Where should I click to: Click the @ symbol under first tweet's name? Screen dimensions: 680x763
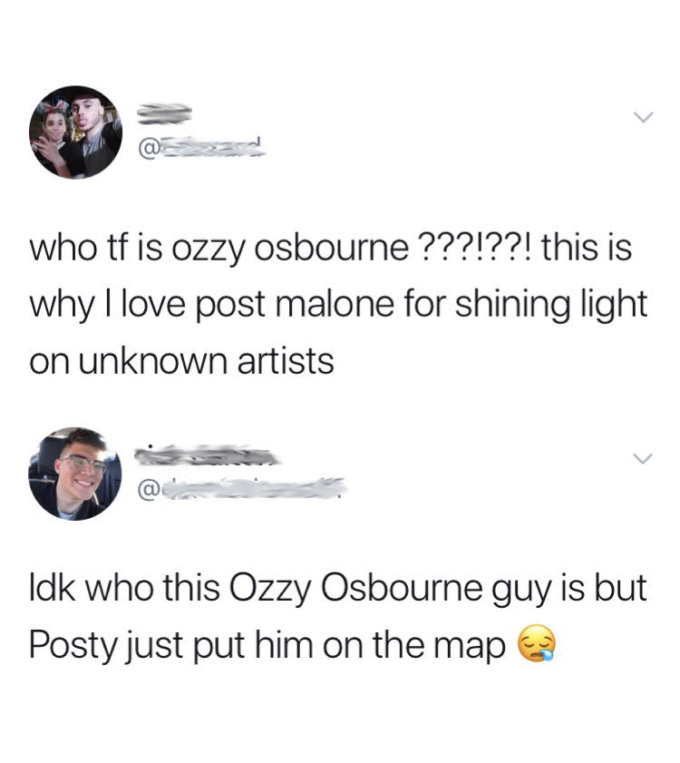(x=147, y=147)
